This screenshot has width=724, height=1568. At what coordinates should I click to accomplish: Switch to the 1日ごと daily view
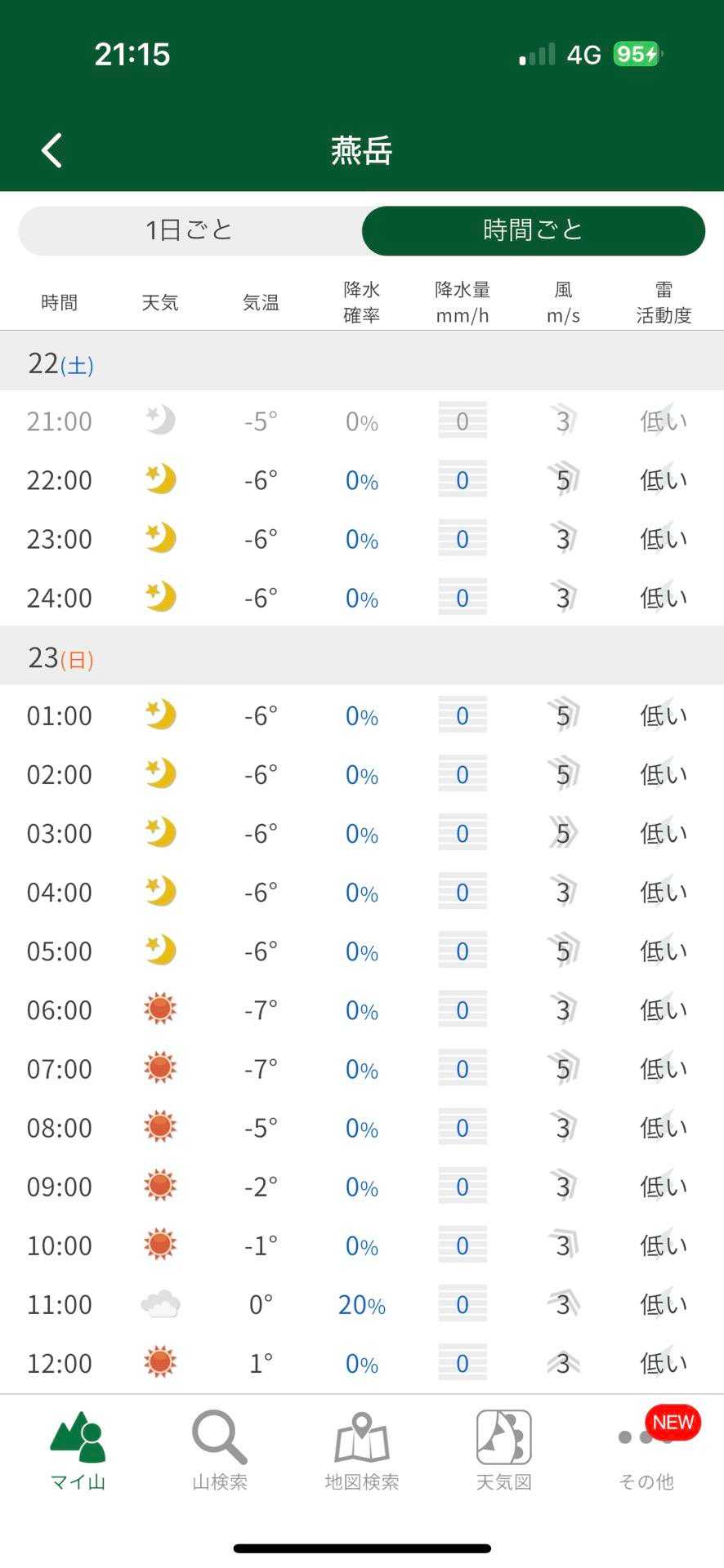click(190, 230)
